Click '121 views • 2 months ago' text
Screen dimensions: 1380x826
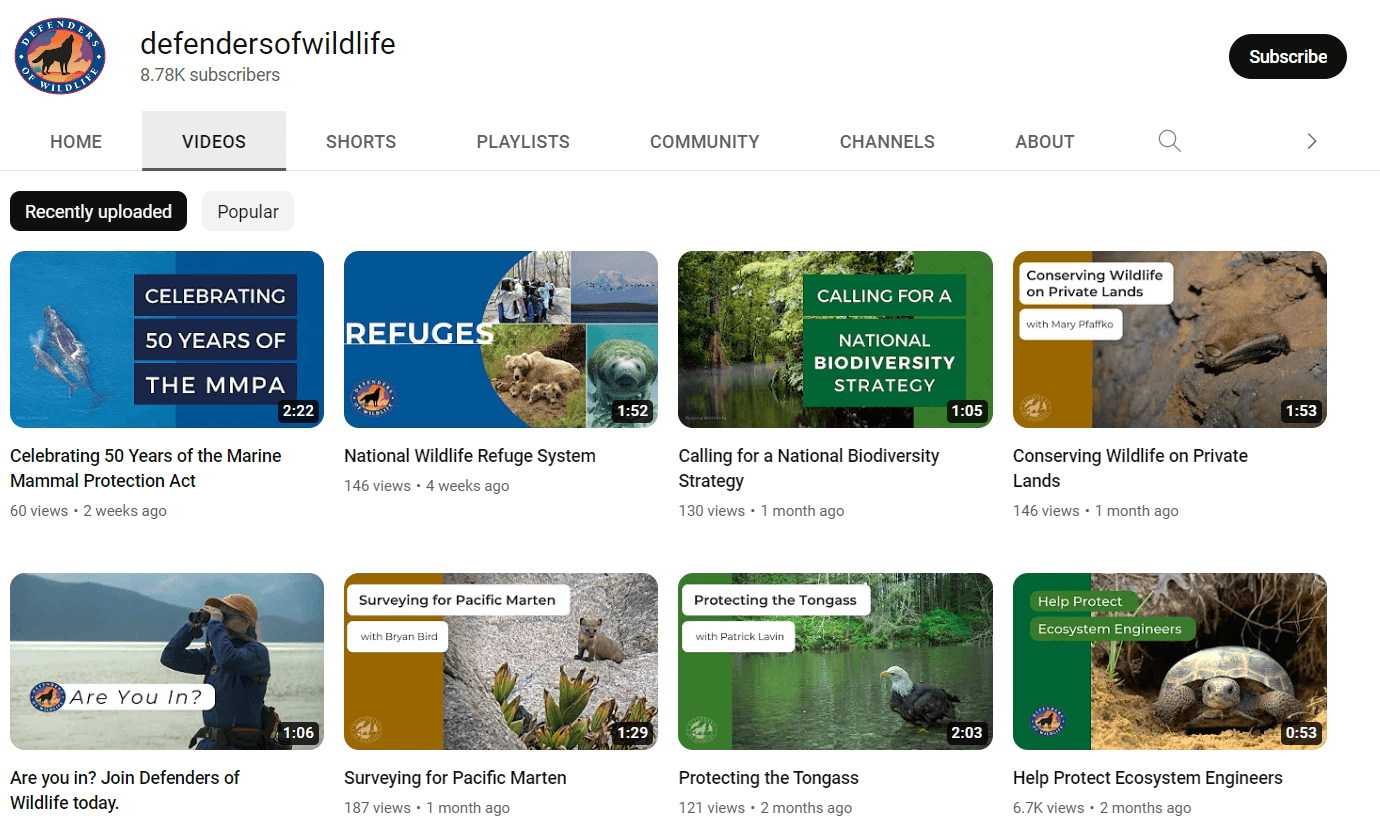[x=765, y=808]
